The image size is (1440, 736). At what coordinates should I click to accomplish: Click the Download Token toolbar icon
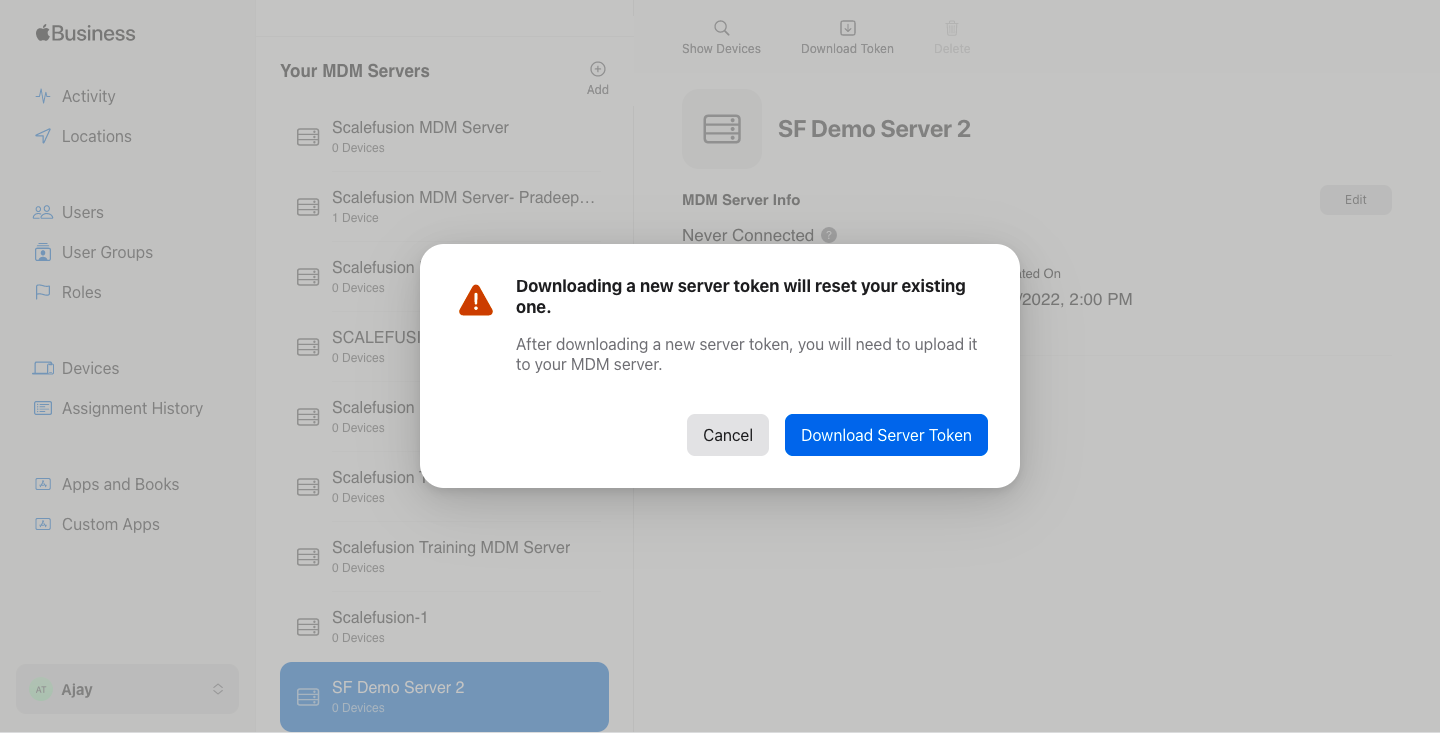[847, 28]
